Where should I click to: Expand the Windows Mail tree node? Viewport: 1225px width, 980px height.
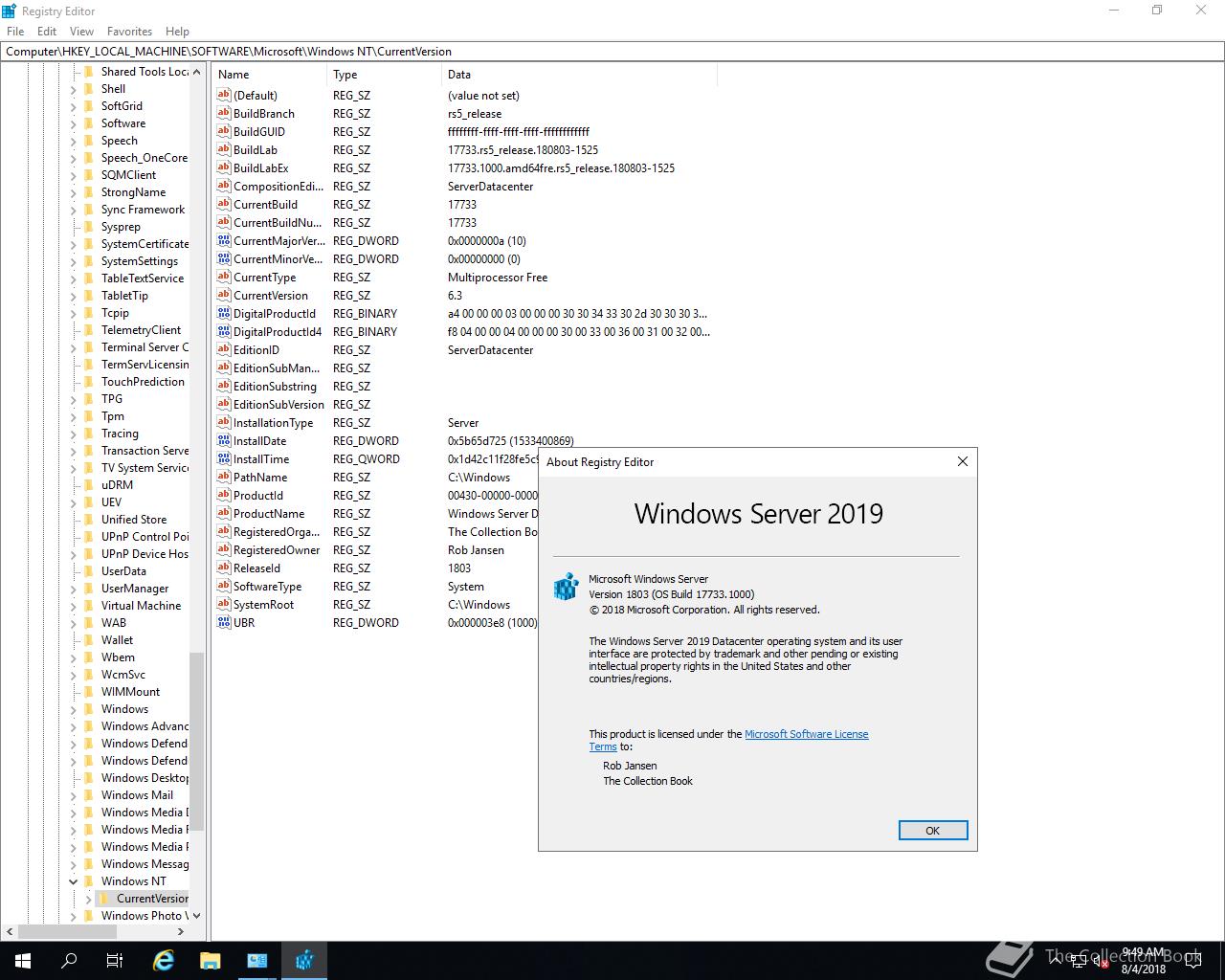click(73, 795)
